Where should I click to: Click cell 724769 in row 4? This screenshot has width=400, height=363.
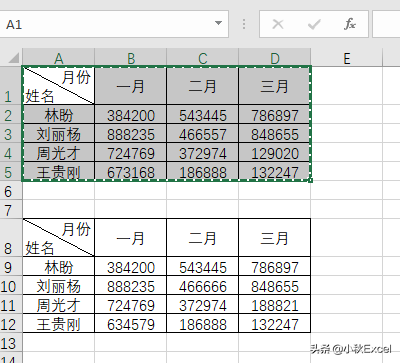(131, 152)
